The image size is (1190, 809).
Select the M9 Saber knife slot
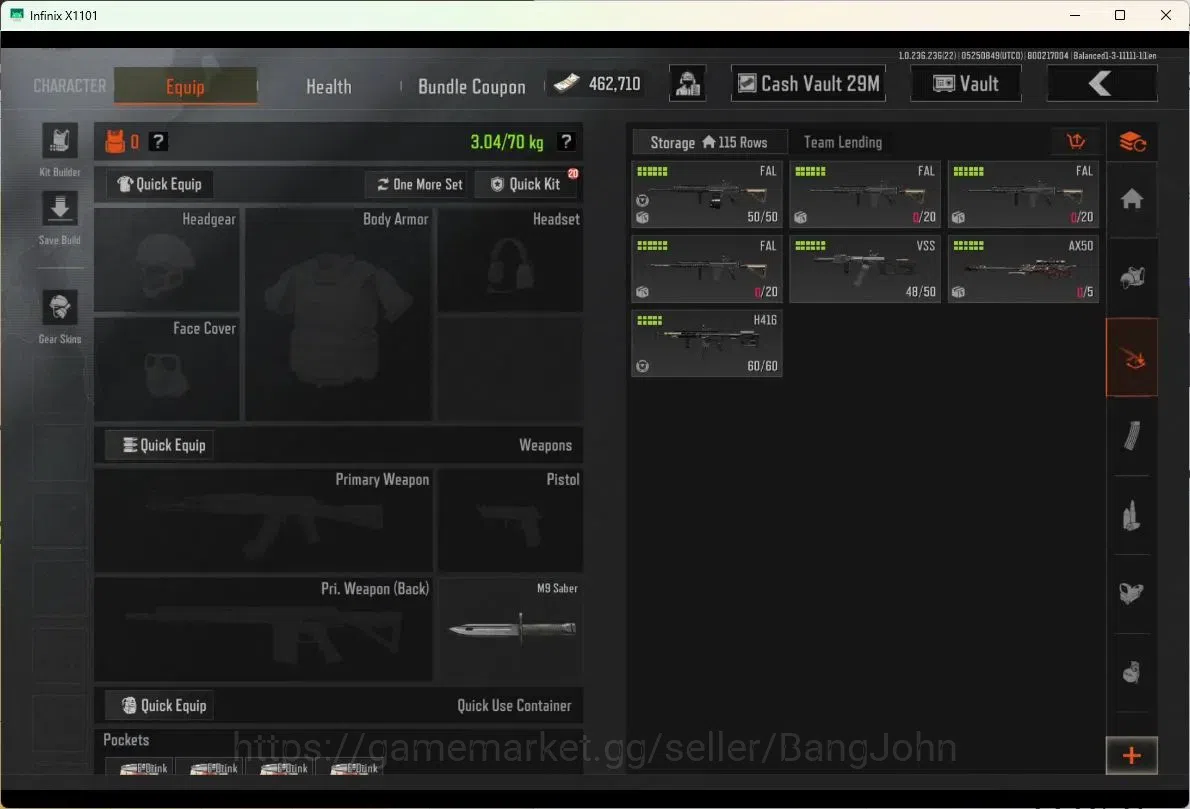pyautogui.click(x=510, y=629)
